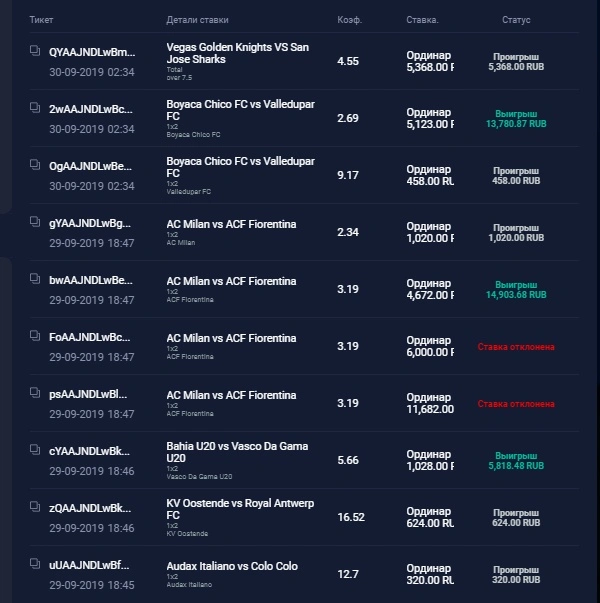
Task: Copy ticket ID psAAJNDLwBl icon
Action: [35, 392]
